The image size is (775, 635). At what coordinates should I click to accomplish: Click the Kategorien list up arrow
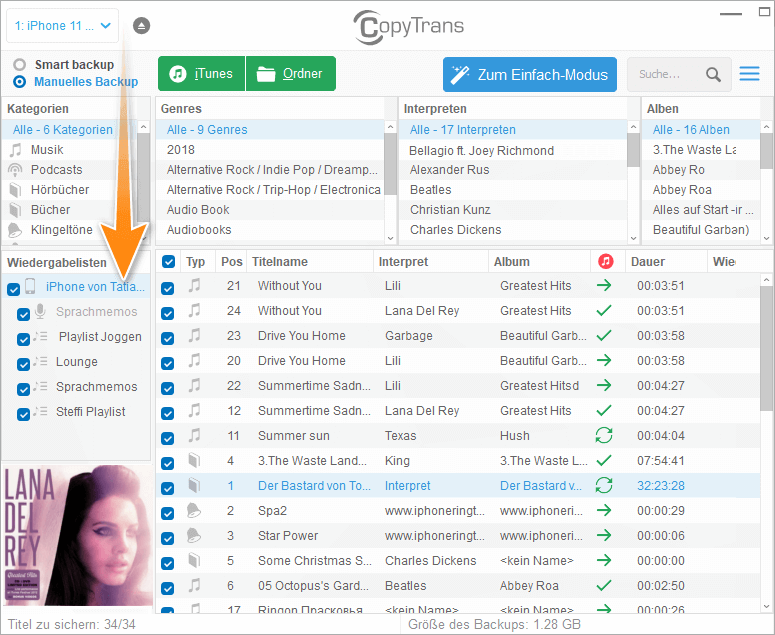pyautogui.click(x=143, y=127)
